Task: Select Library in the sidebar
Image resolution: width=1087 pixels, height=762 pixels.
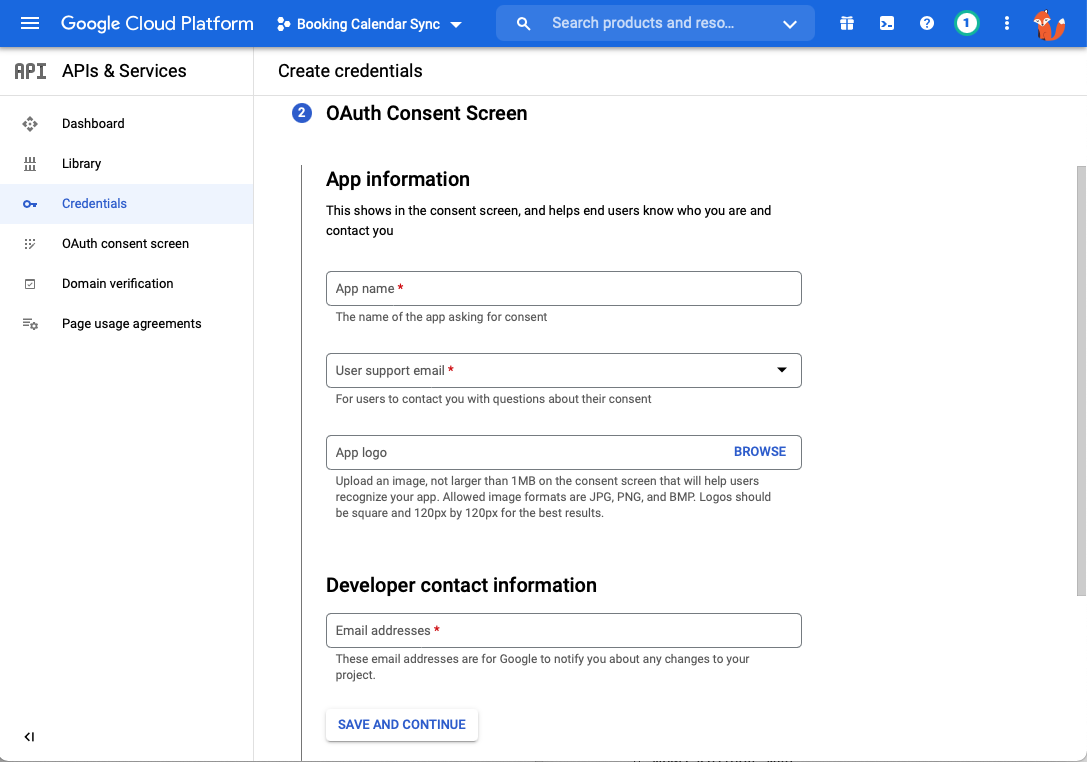Action: point(81,163)
